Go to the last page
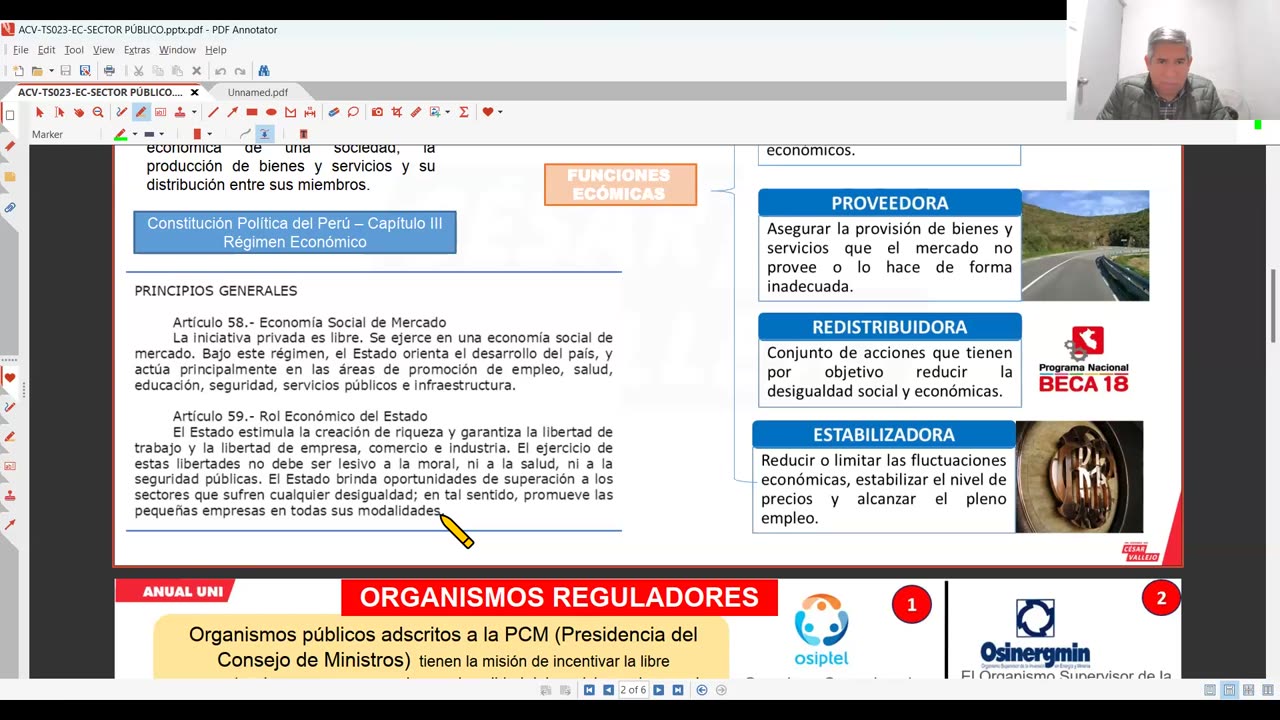The width and height of the screenshot is (1280, 720). click(x=678, y=690)
